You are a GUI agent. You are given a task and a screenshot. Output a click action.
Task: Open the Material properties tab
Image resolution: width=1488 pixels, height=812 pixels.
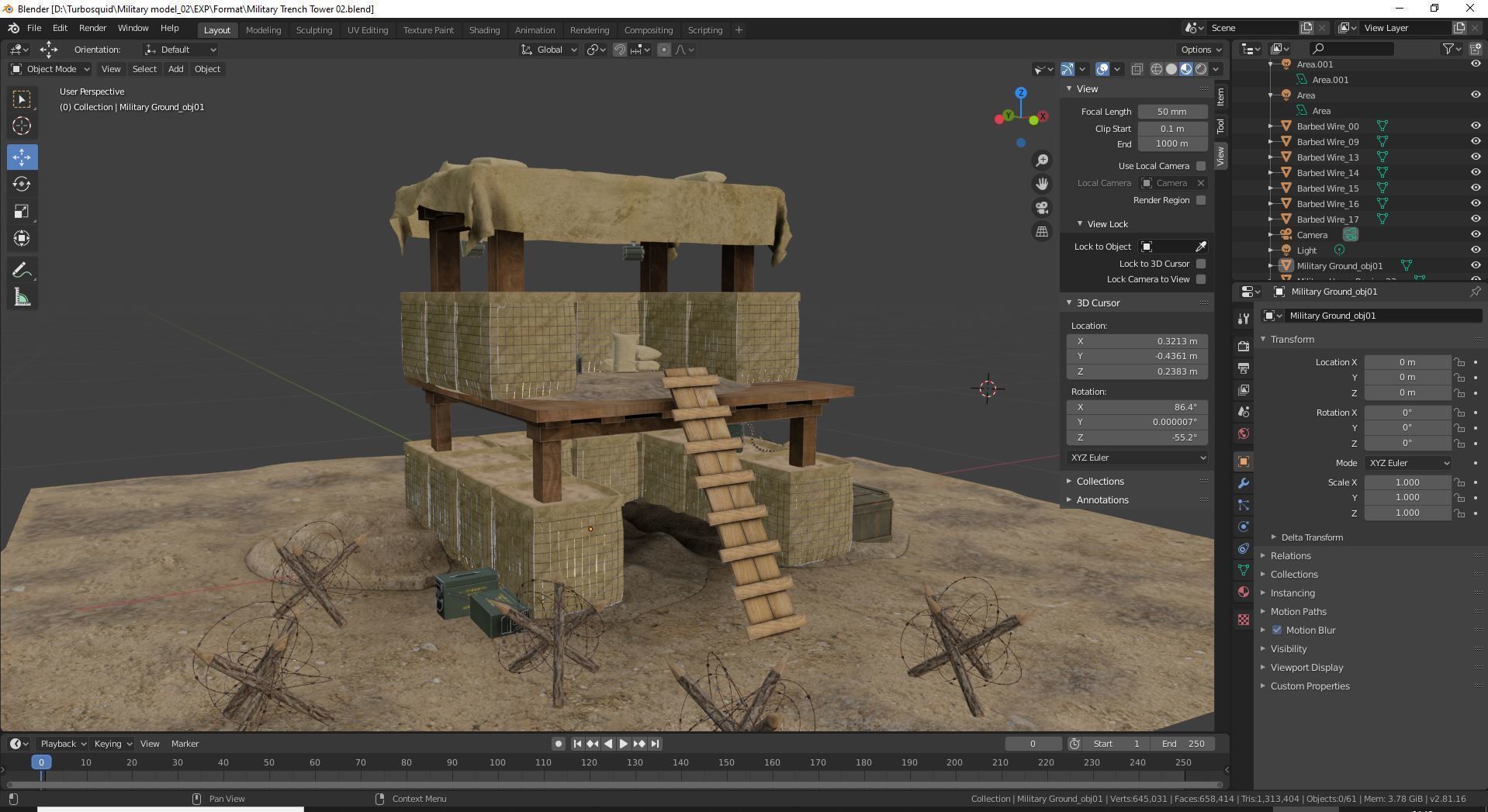click(1244, 592)
